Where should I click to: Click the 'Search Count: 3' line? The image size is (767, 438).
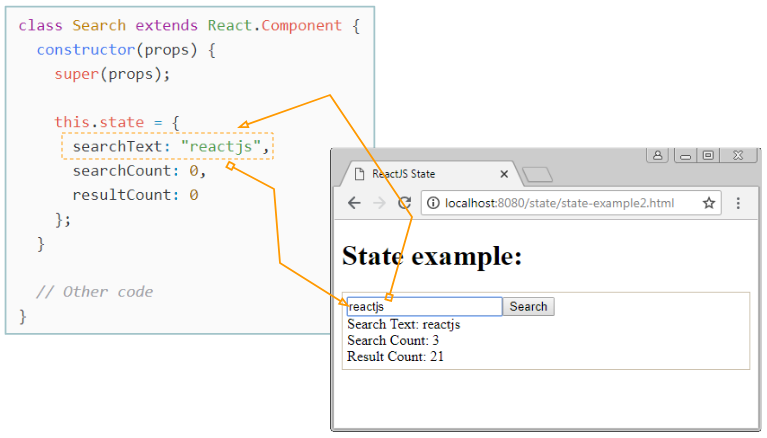[393, 341]
